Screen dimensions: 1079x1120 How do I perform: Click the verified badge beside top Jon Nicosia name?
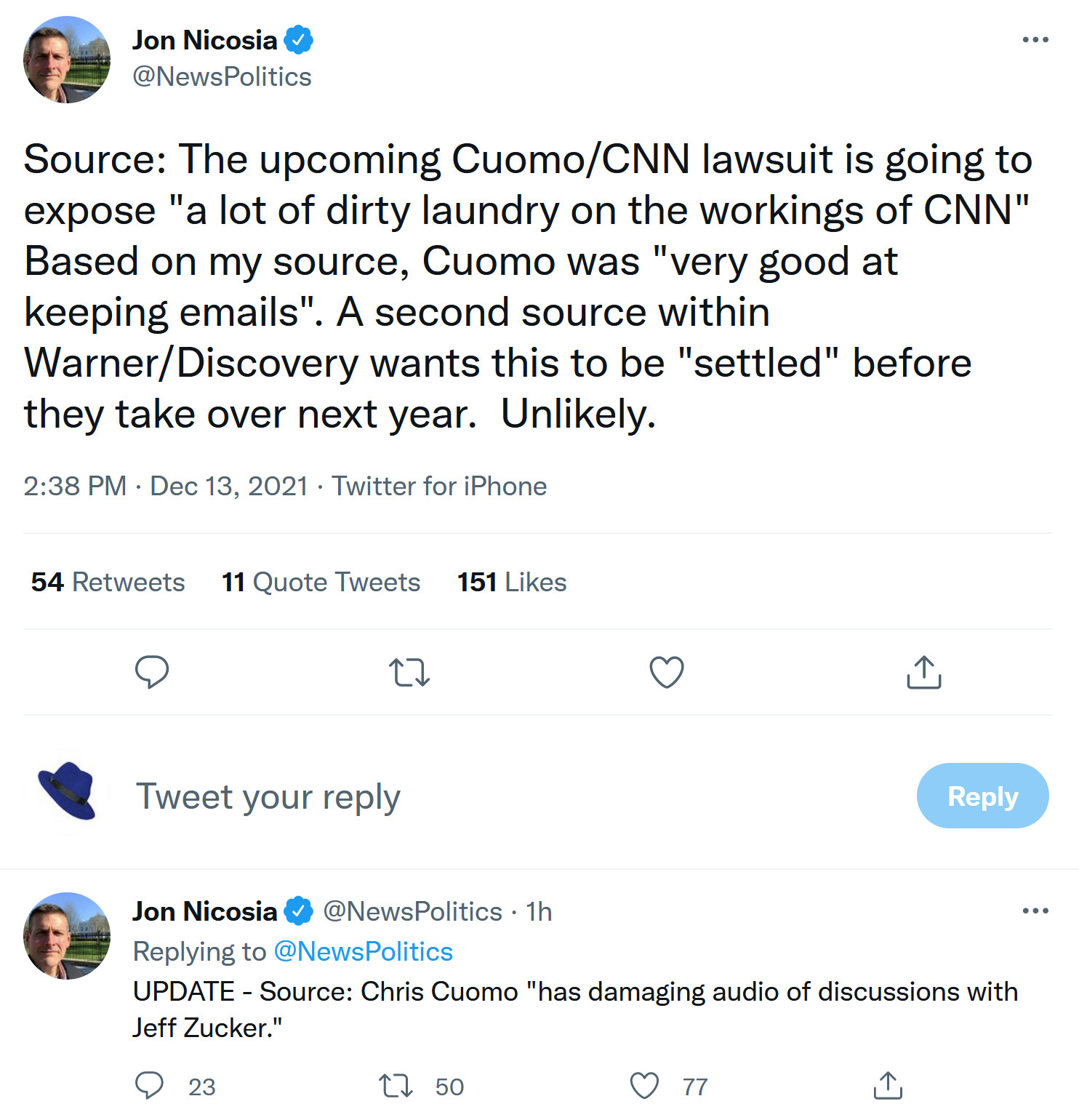(298, 40)
